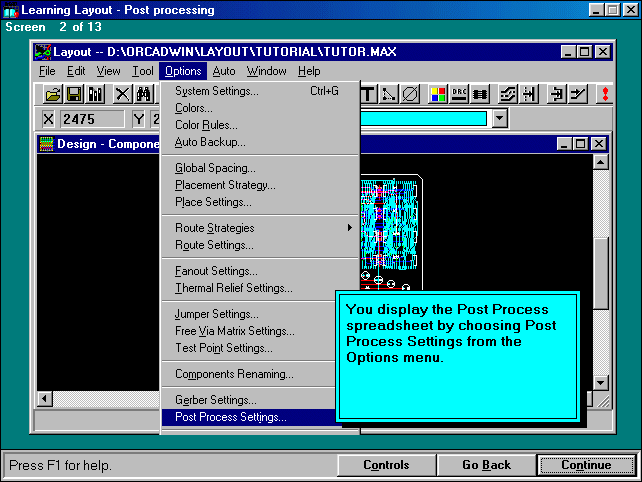
Task: Select Gerber Settings from Options menu
Action: point(215,400)
